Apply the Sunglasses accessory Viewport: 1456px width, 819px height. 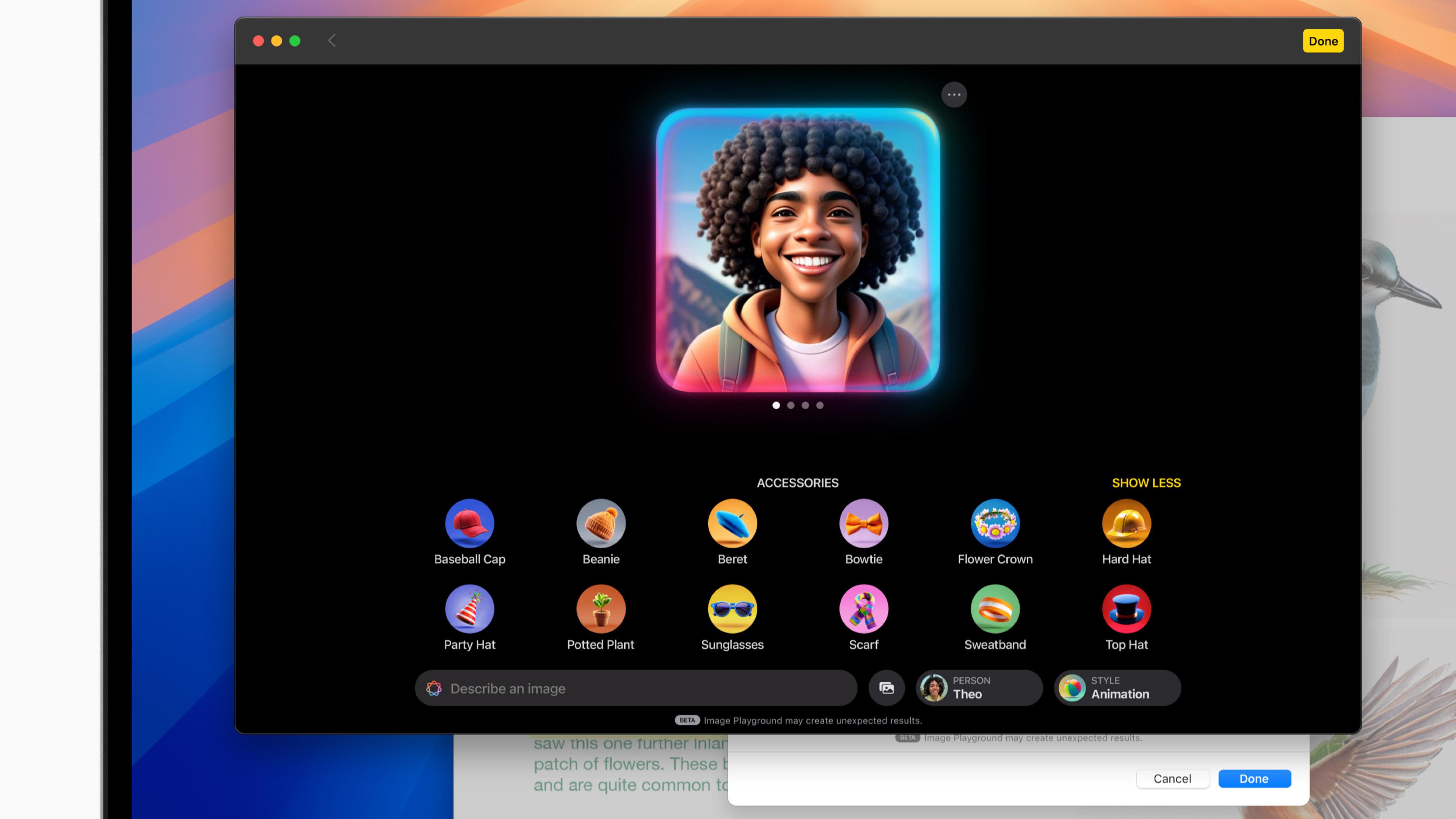[x=732, y=609]
